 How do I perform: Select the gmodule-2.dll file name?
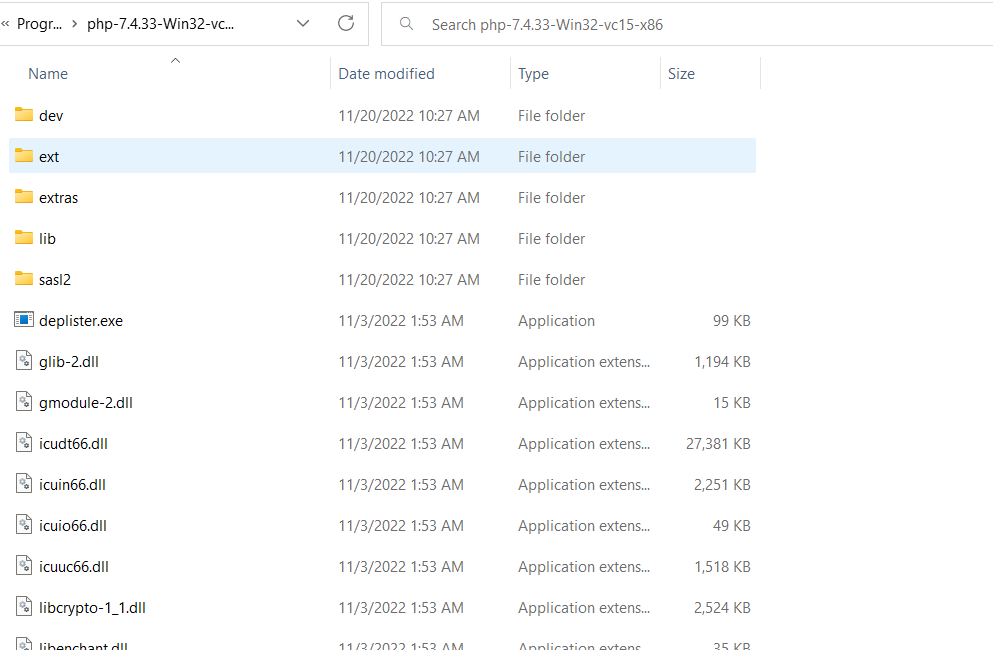pyautogui.click(x=85, y=402)
